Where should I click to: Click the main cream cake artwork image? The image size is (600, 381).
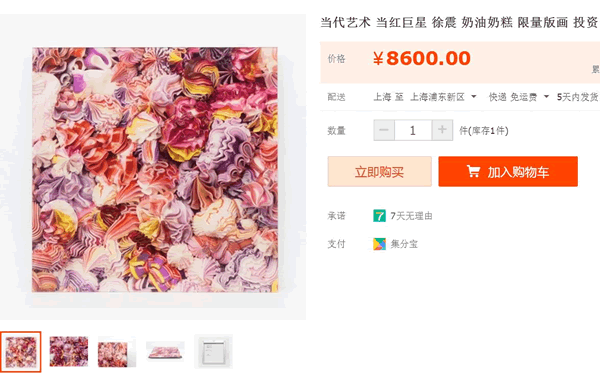[155, 169]
